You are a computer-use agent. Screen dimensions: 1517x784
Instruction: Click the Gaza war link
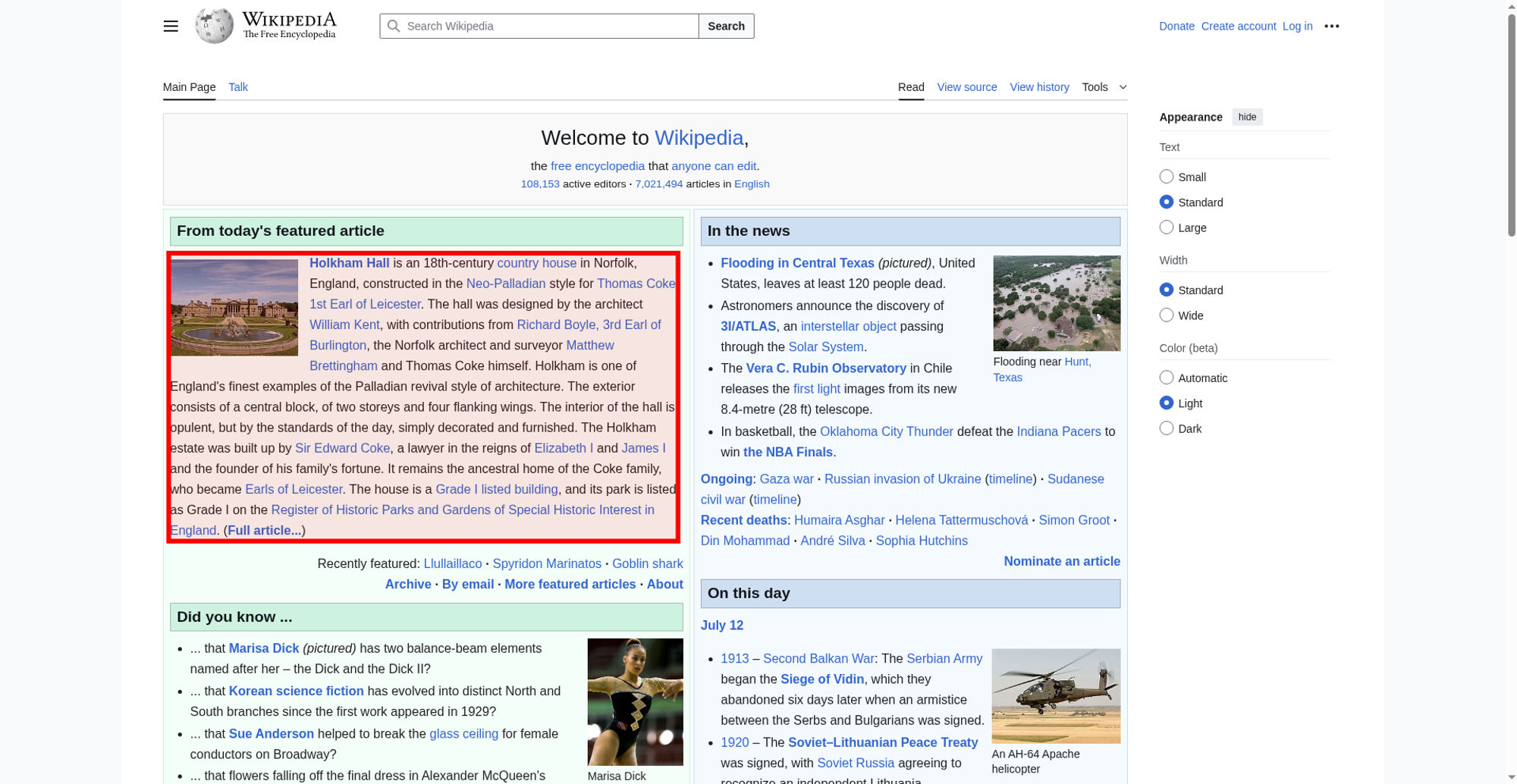click(x=787, y=479)
